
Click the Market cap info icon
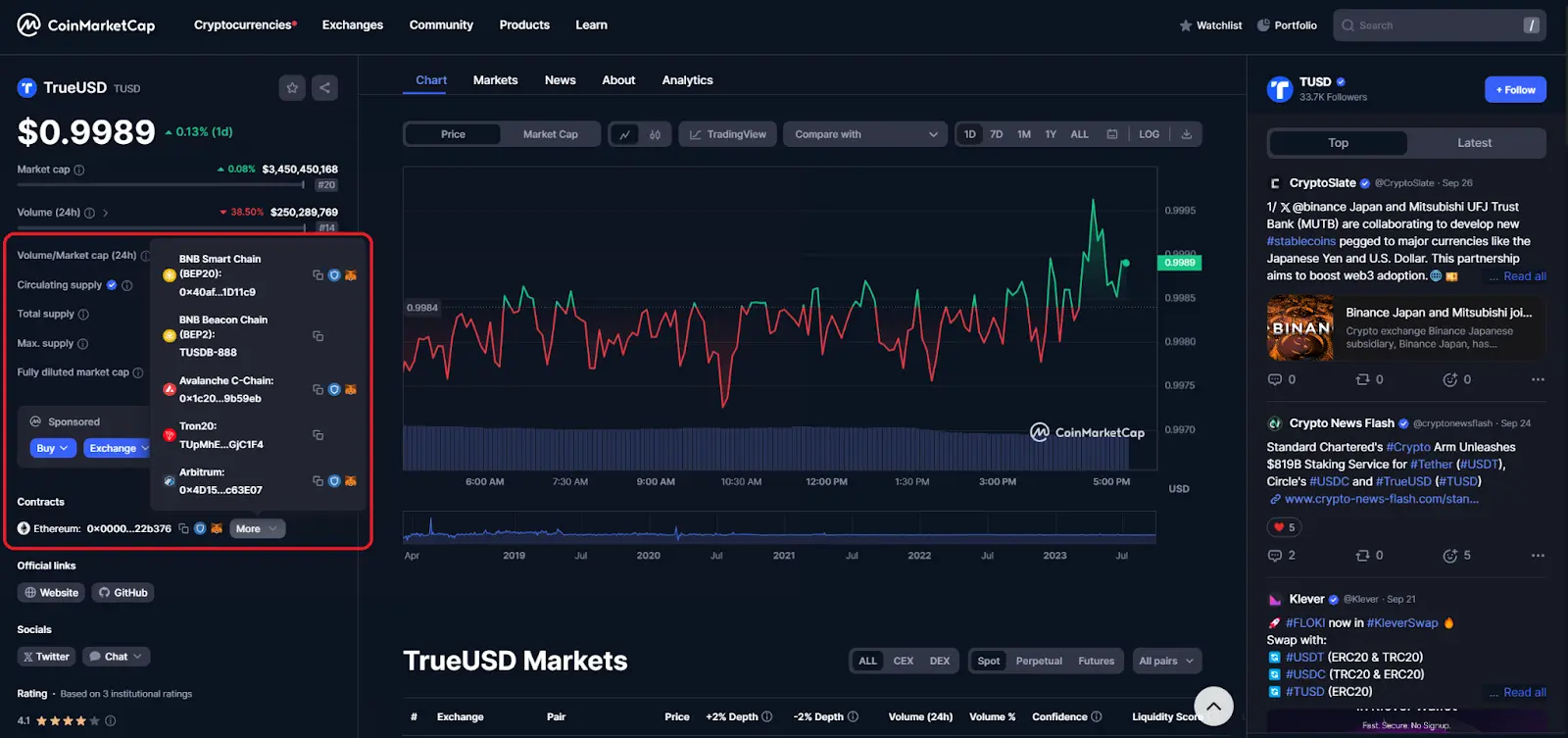79,170
